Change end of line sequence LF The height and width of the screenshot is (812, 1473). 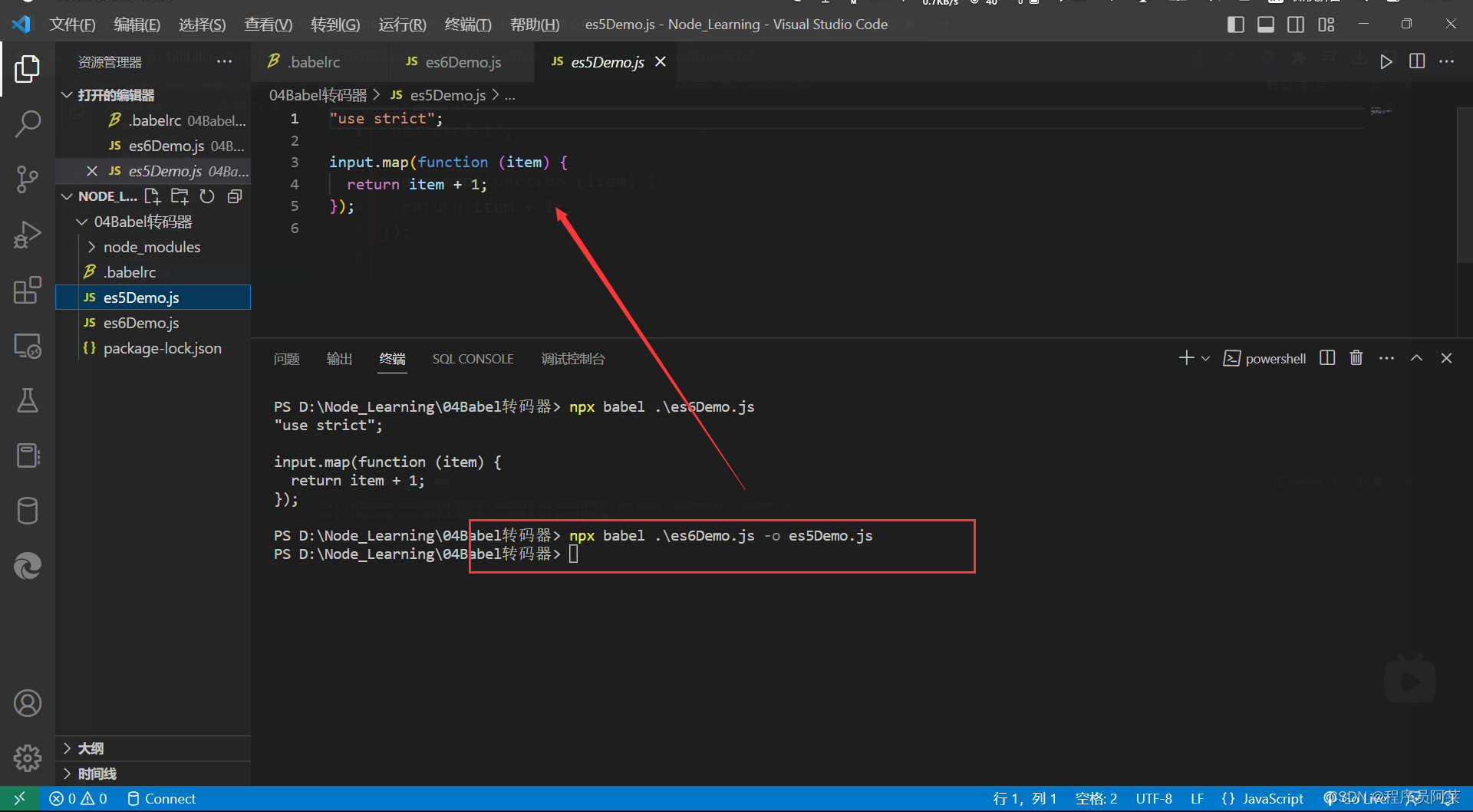(1197, 798)
